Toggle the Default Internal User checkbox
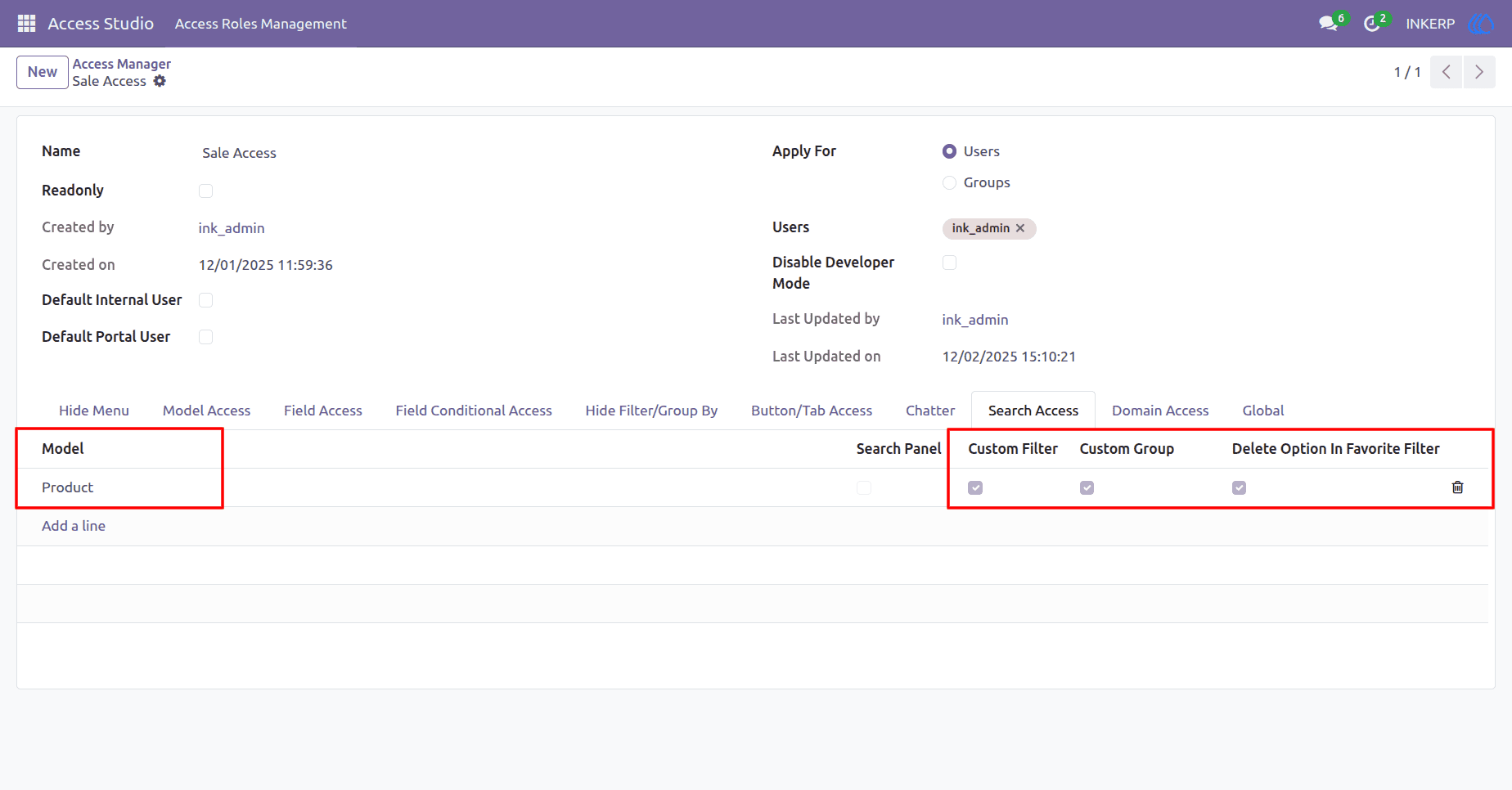 coord(205,300)
